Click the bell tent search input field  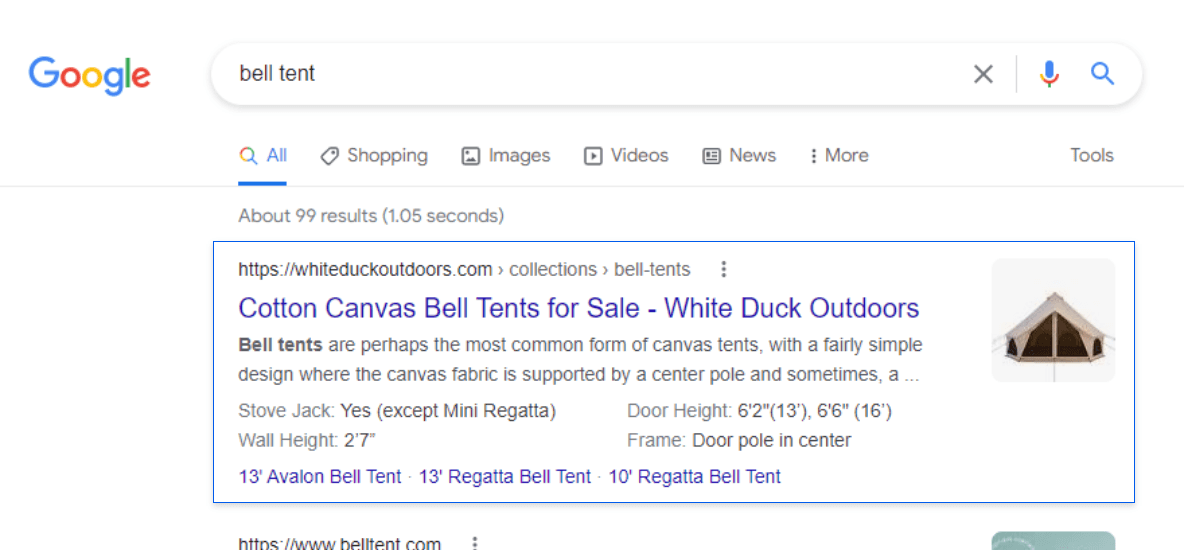tap(597, 74)
